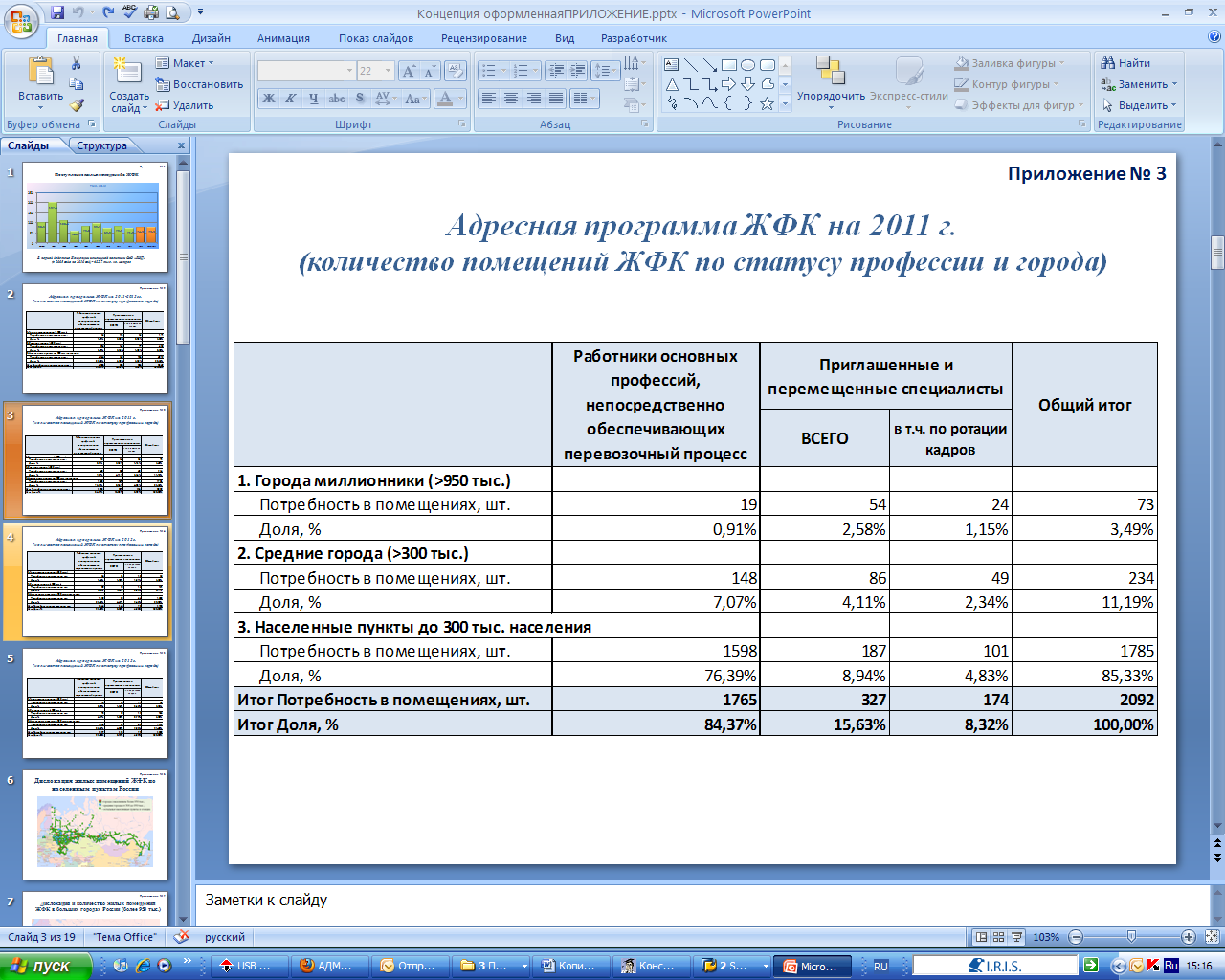Select the Oval shape in the gallery
The width and height of the screenshot is (1225, 980).
point(748,65)
